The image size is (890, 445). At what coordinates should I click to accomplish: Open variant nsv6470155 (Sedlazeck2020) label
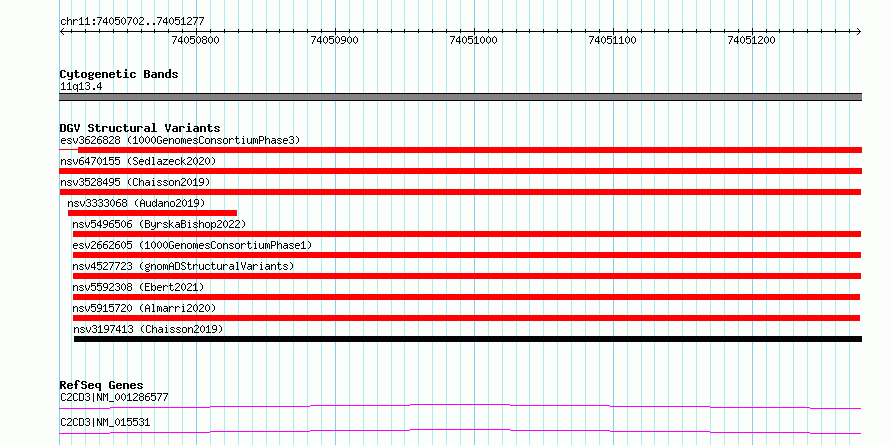(x=138, y=161)
